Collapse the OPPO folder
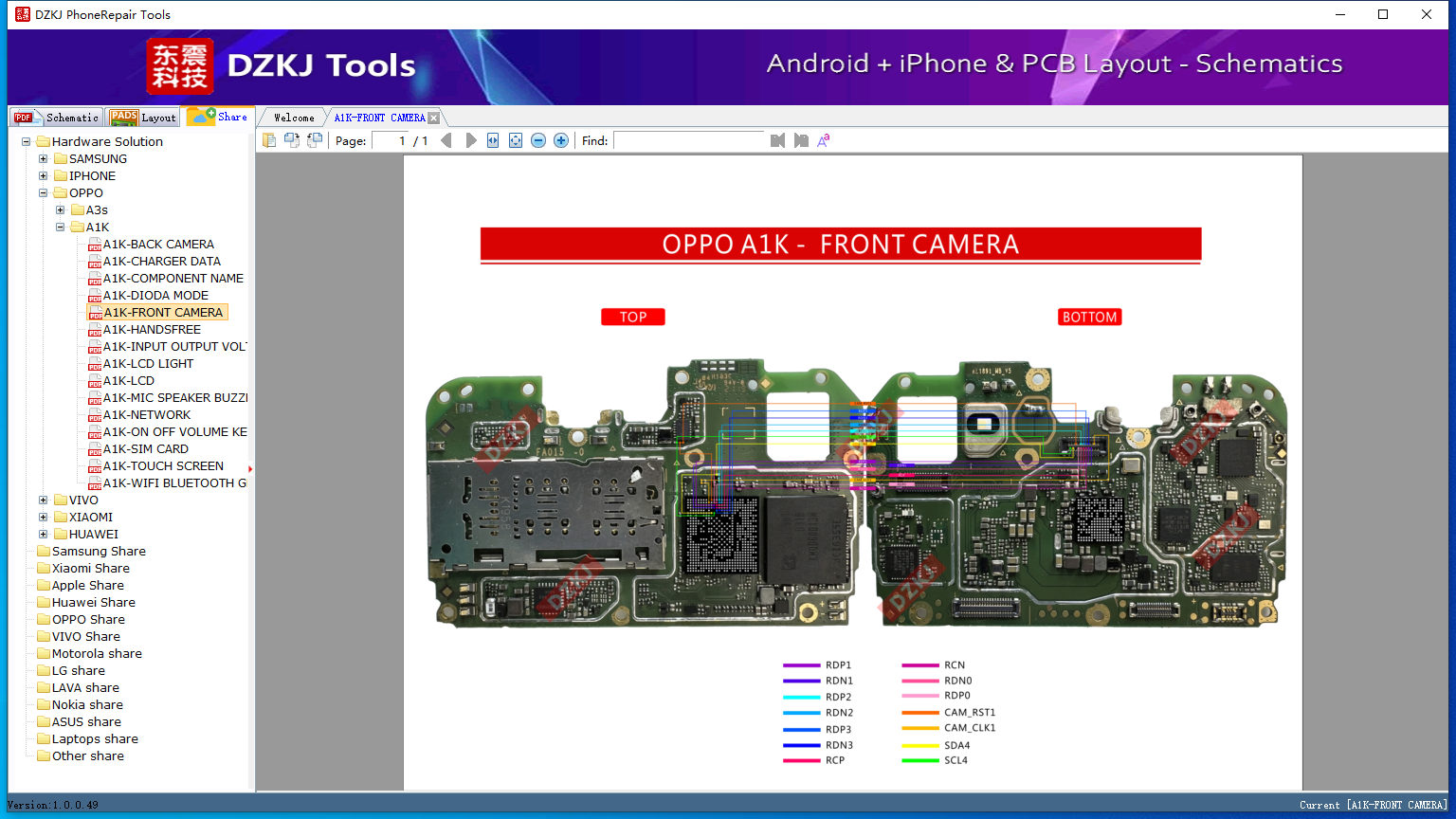1456x819 pixels. coord(44,193)
